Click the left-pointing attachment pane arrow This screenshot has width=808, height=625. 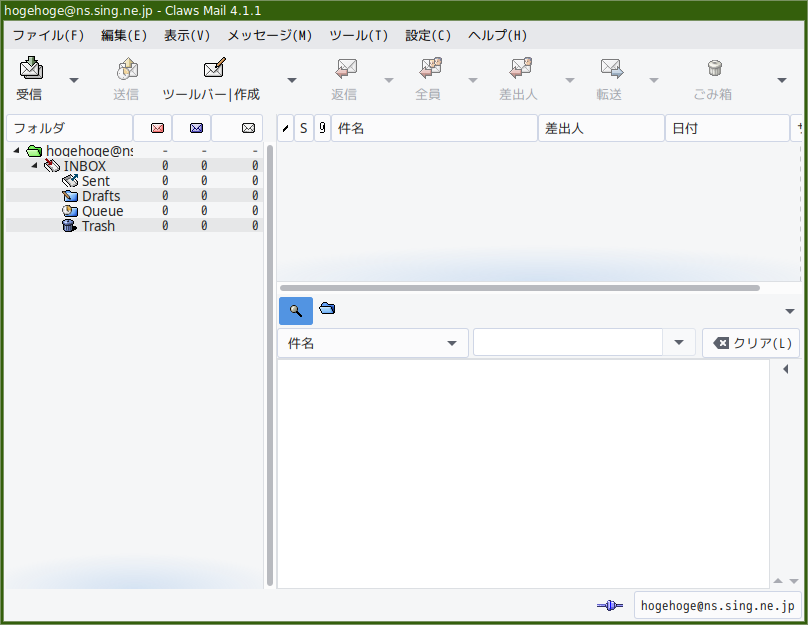pyautogui.click(x=785, y=369)
